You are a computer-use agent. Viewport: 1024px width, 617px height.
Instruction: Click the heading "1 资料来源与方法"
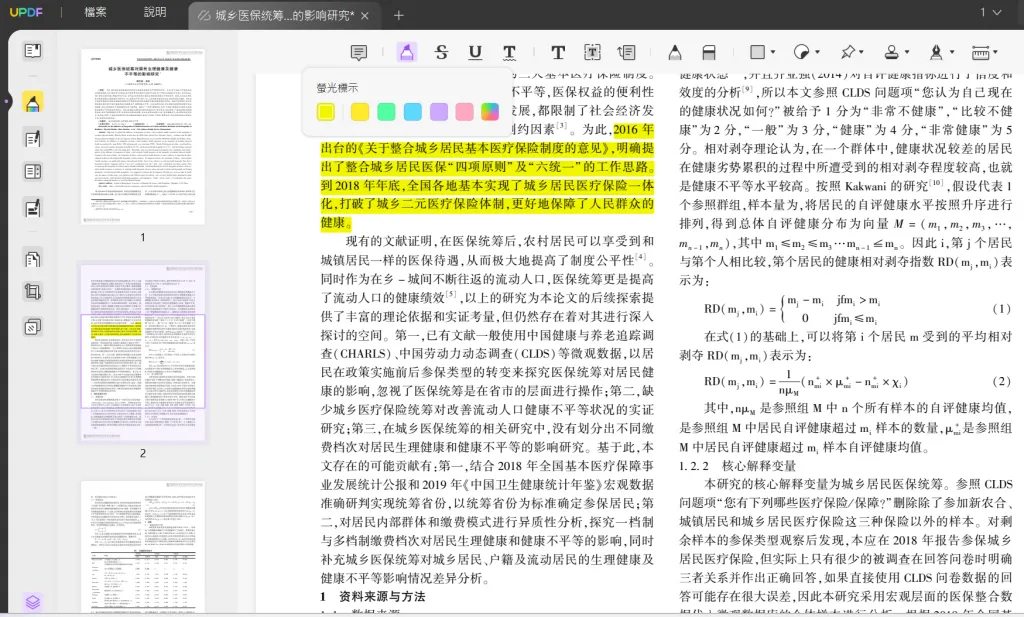[x=373, y=597]
